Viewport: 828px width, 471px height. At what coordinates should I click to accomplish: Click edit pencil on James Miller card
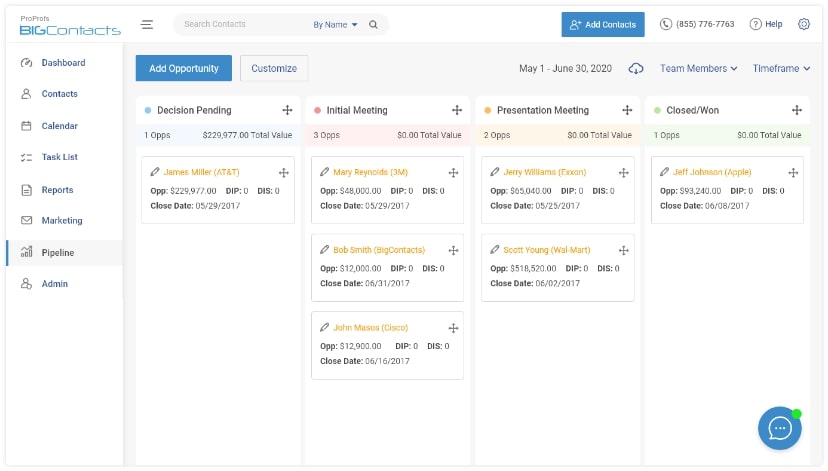point(155,172)
